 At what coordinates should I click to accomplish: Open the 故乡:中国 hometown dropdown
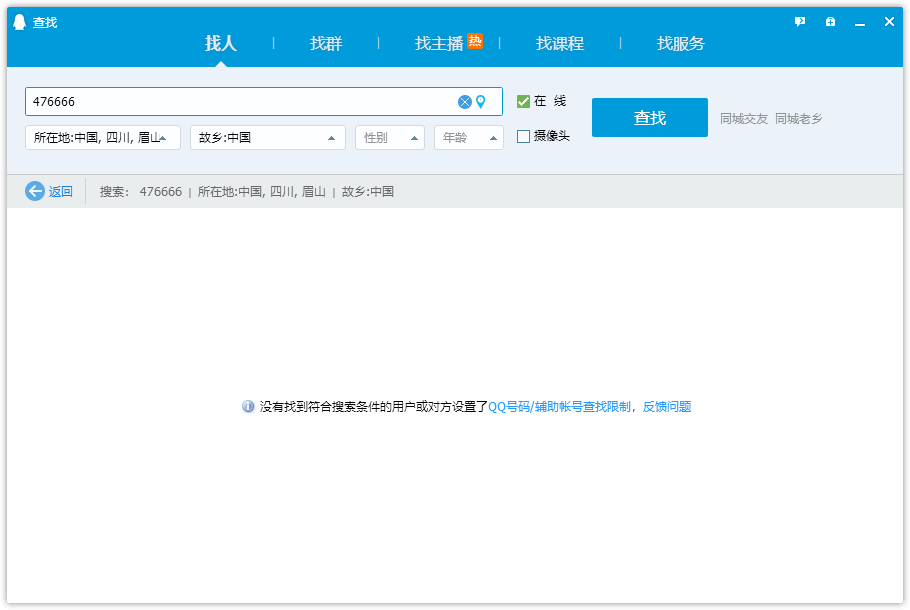267,137
